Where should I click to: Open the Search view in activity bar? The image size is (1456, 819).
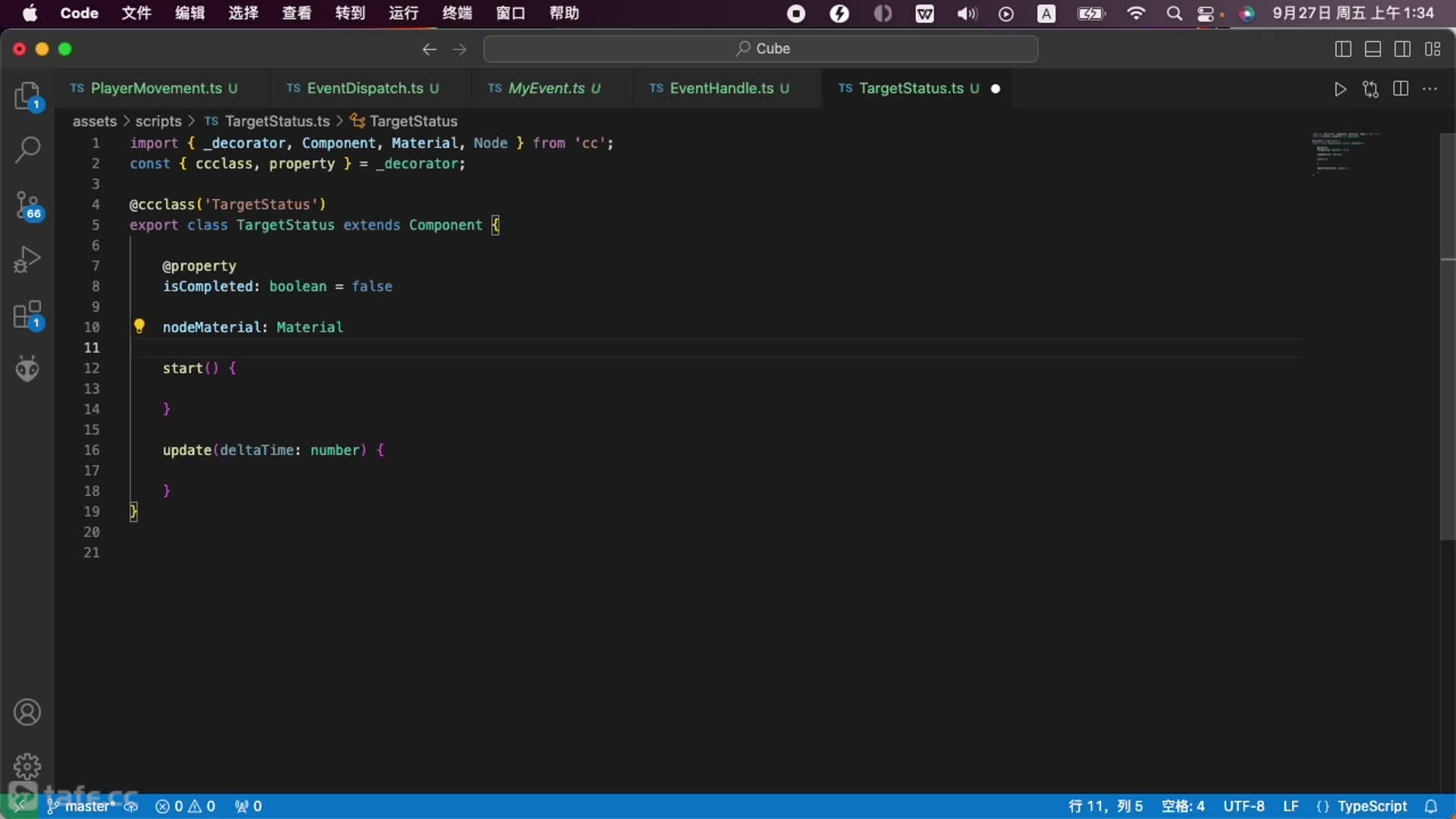point(28,149)
